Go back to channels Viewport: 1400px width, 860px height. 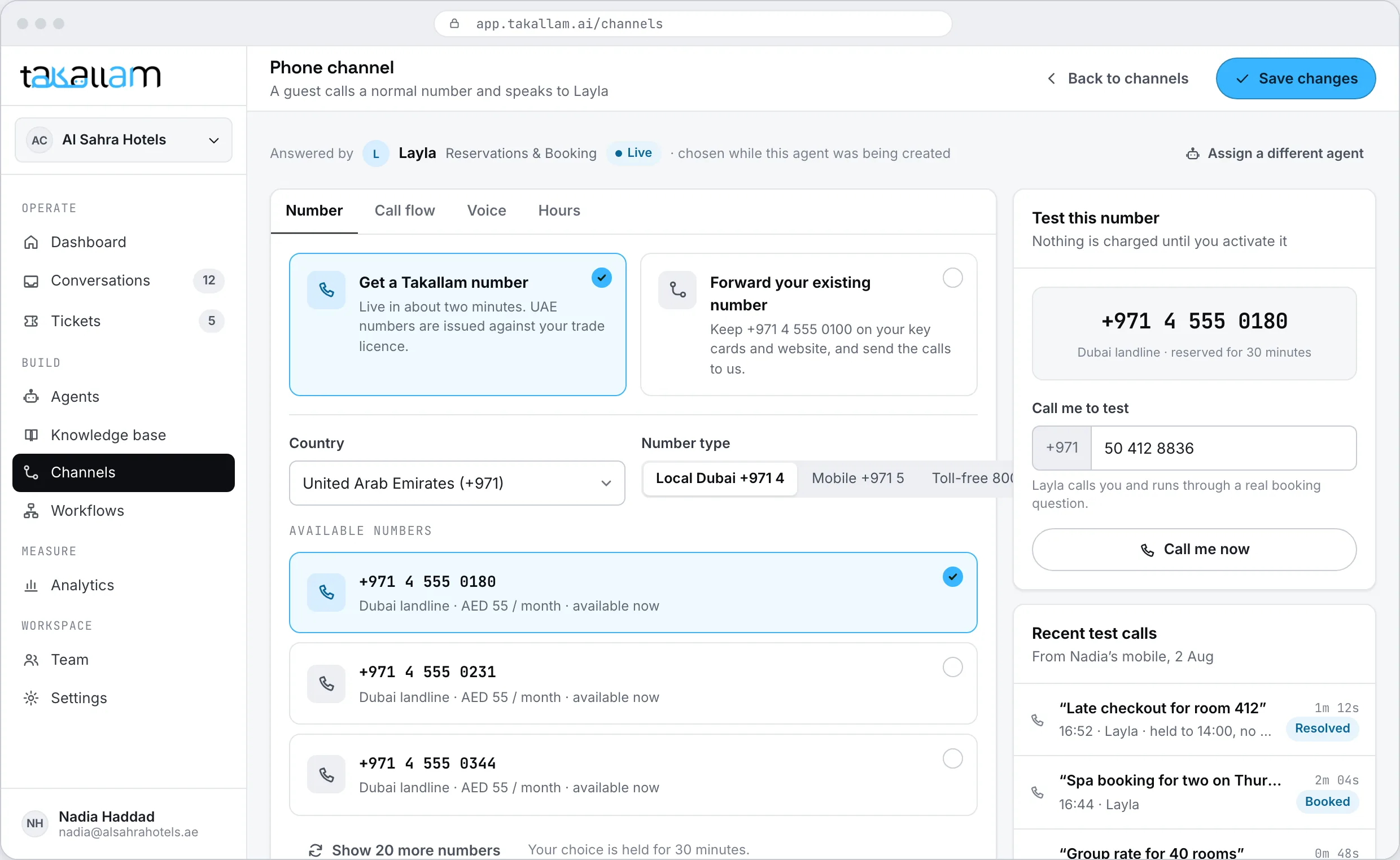pyautogui.click(x=1117, y=78)
